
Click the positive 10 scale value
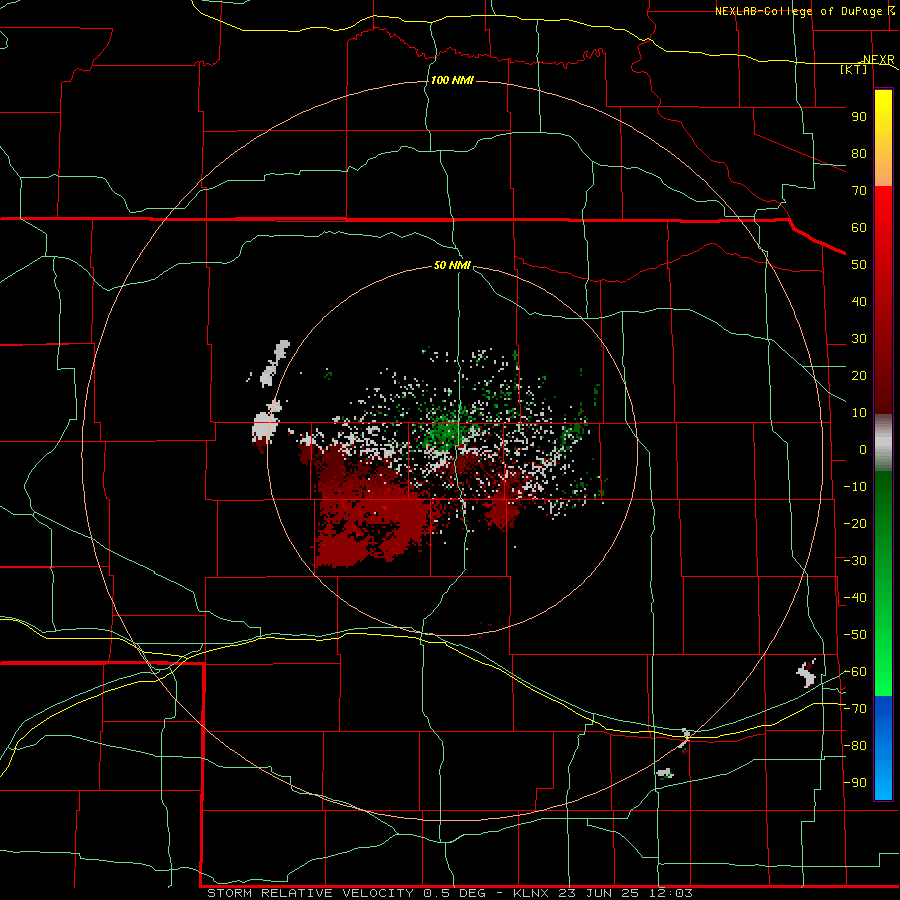859,413
